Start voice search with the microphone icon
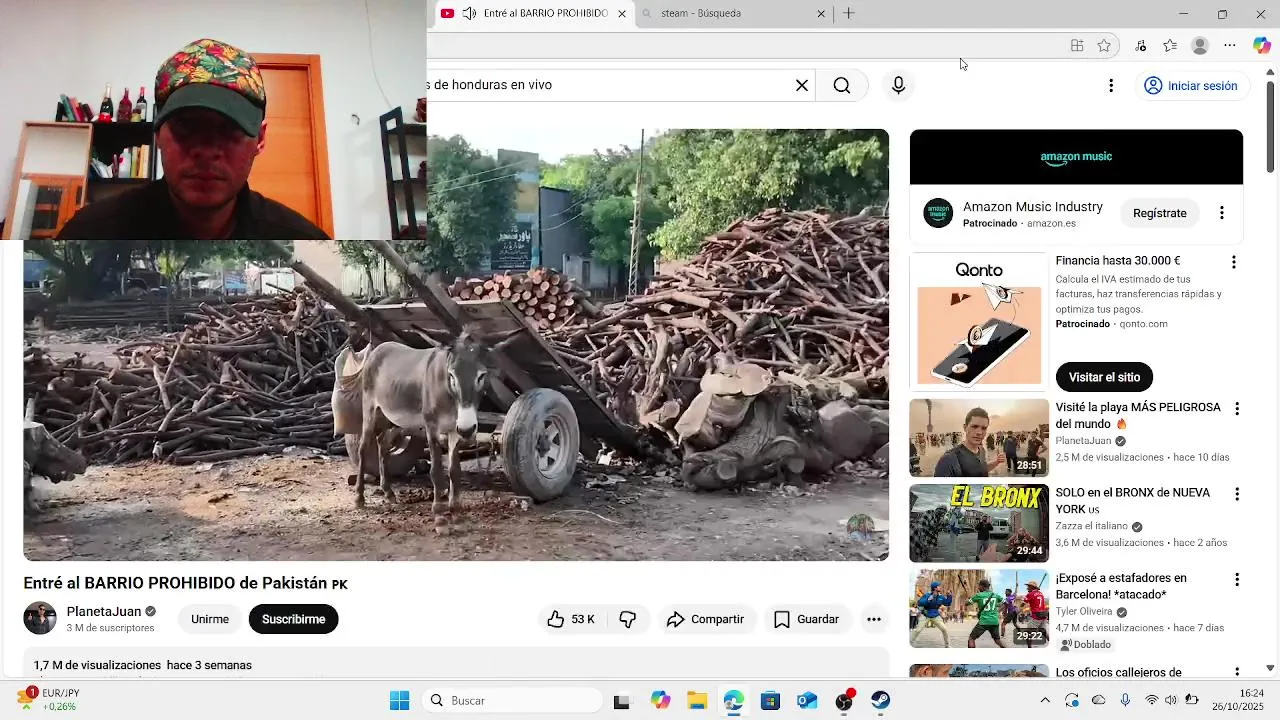1280x720 pixels. 898,85
